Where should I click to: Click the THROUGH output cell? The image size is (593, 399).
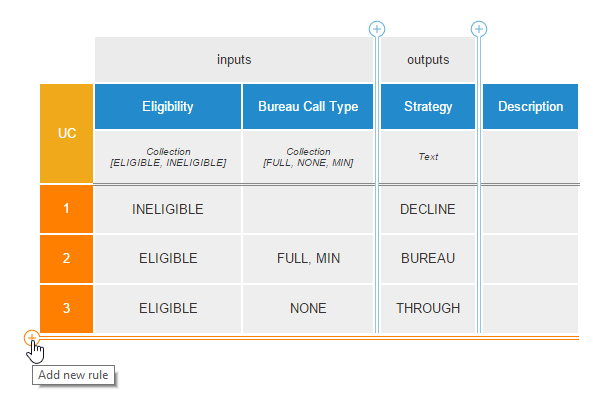tap(428, 309)
